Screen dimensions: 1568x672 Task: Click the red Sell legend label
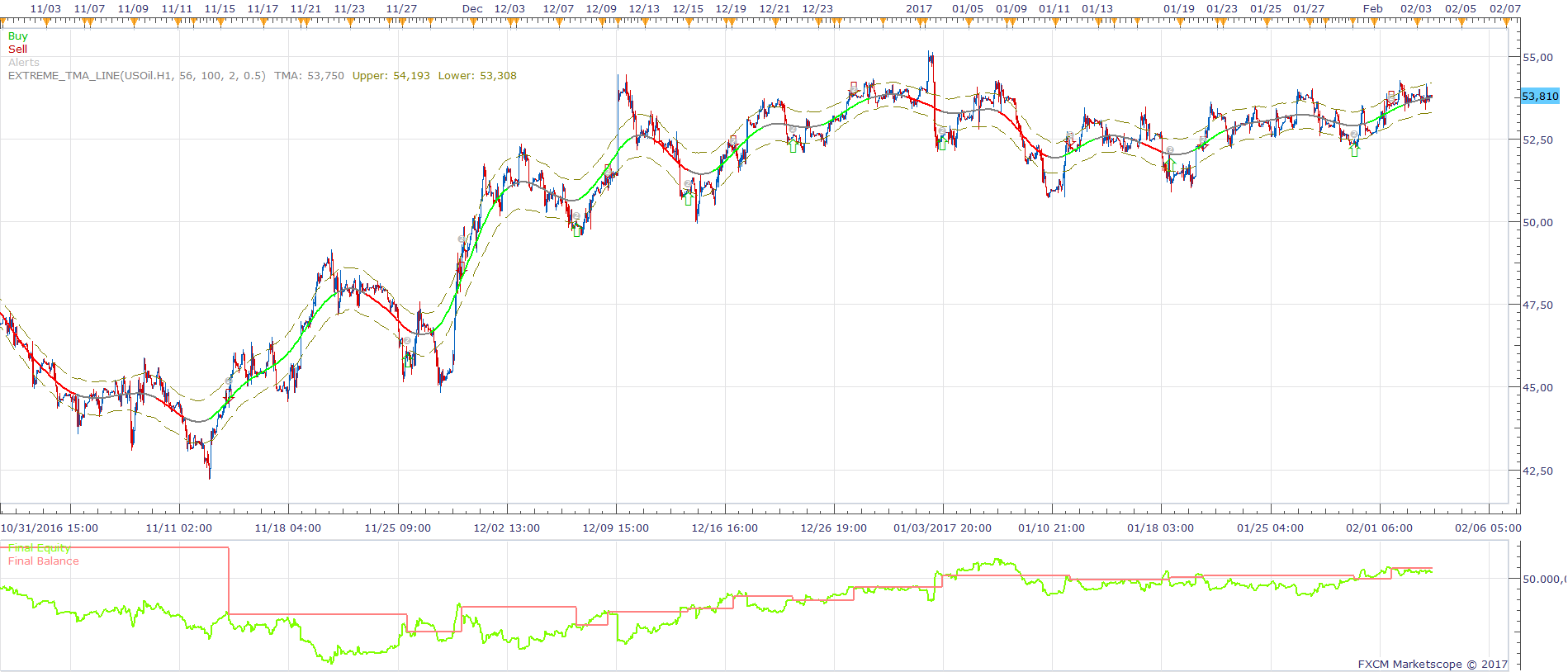pos(17,50)
